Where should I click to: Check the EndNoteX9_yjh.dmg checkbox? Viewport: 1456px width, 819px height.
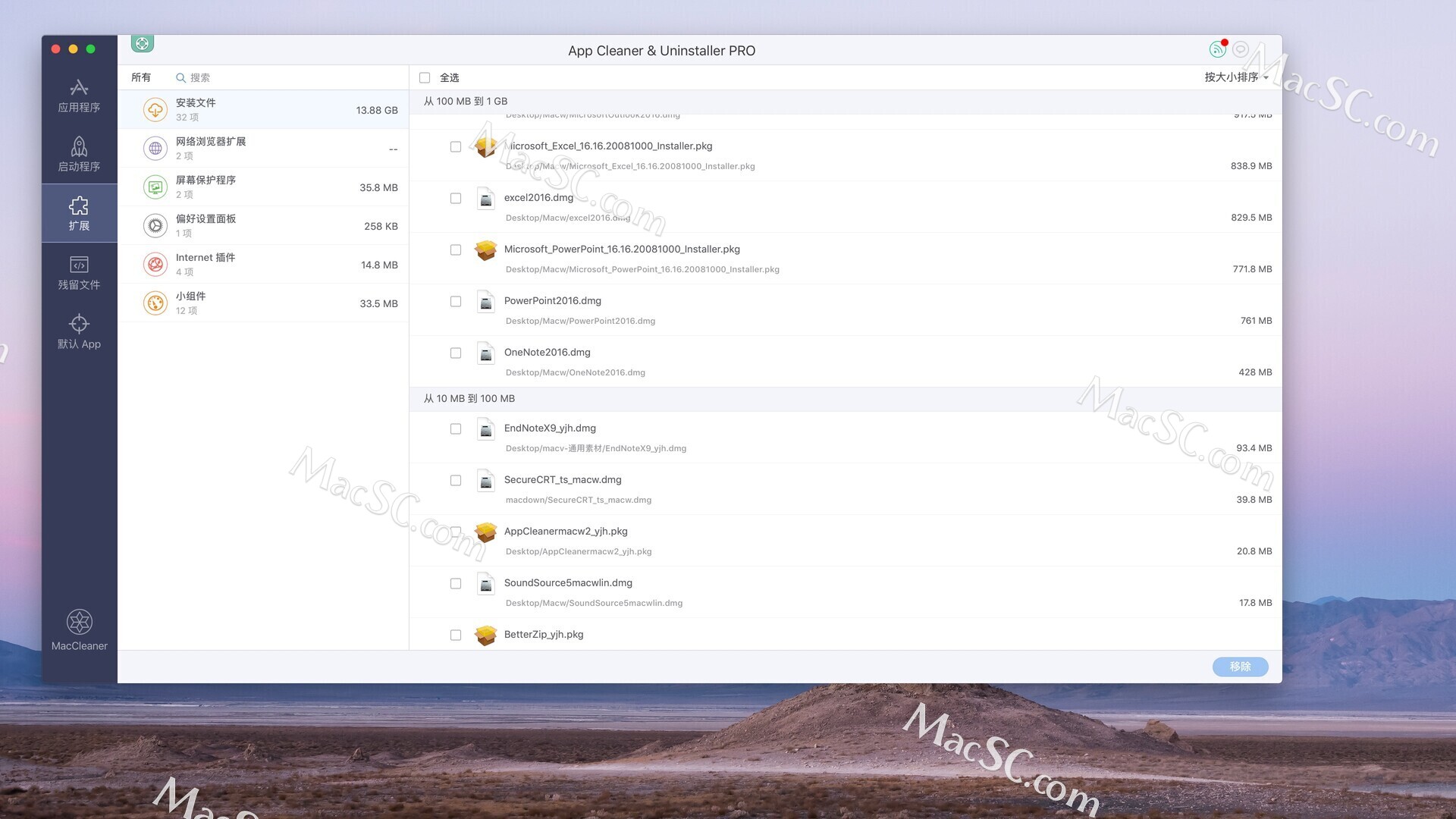(456, 429)
